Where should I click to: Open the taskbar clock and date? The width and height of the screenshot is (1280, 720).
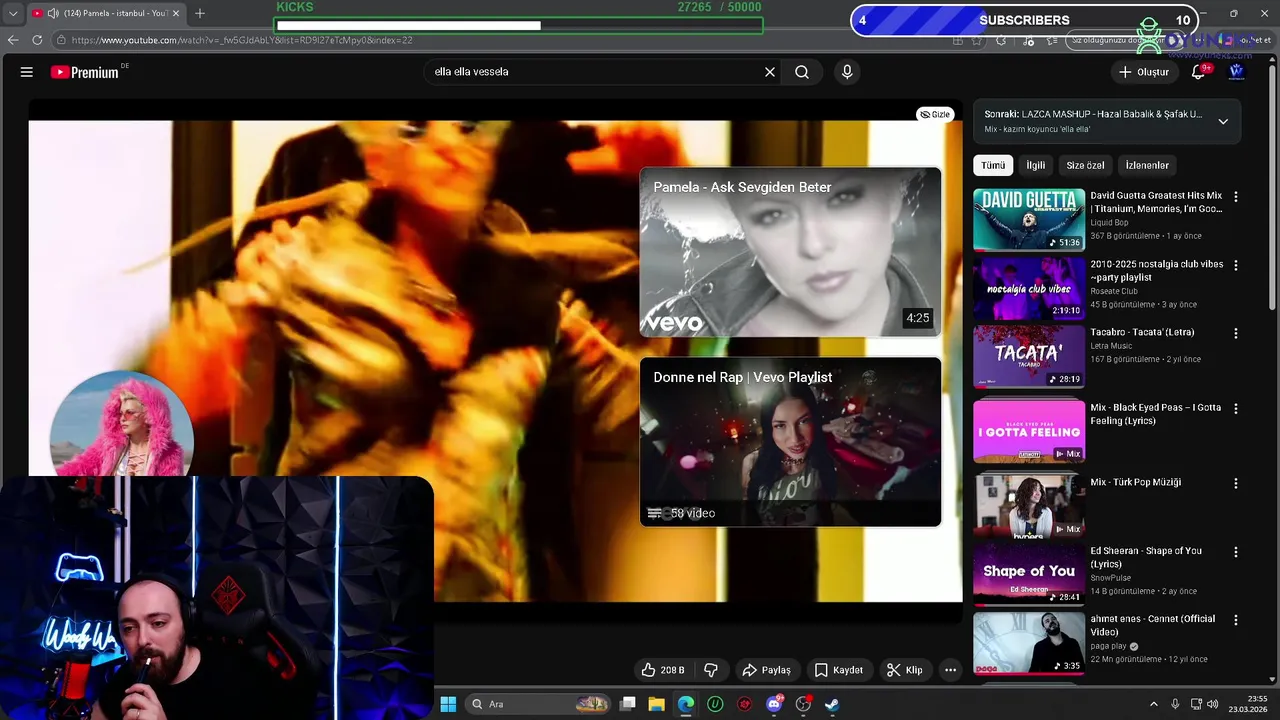(x=1249, y=704)
